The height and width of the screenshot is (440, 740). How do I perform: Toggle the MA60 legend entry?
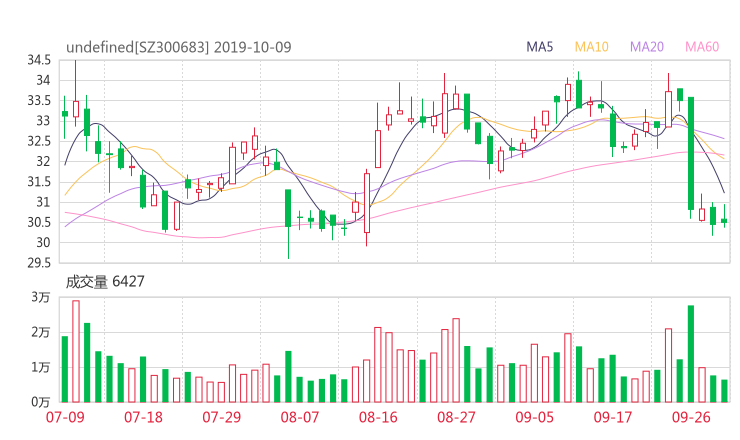point(702,47)
